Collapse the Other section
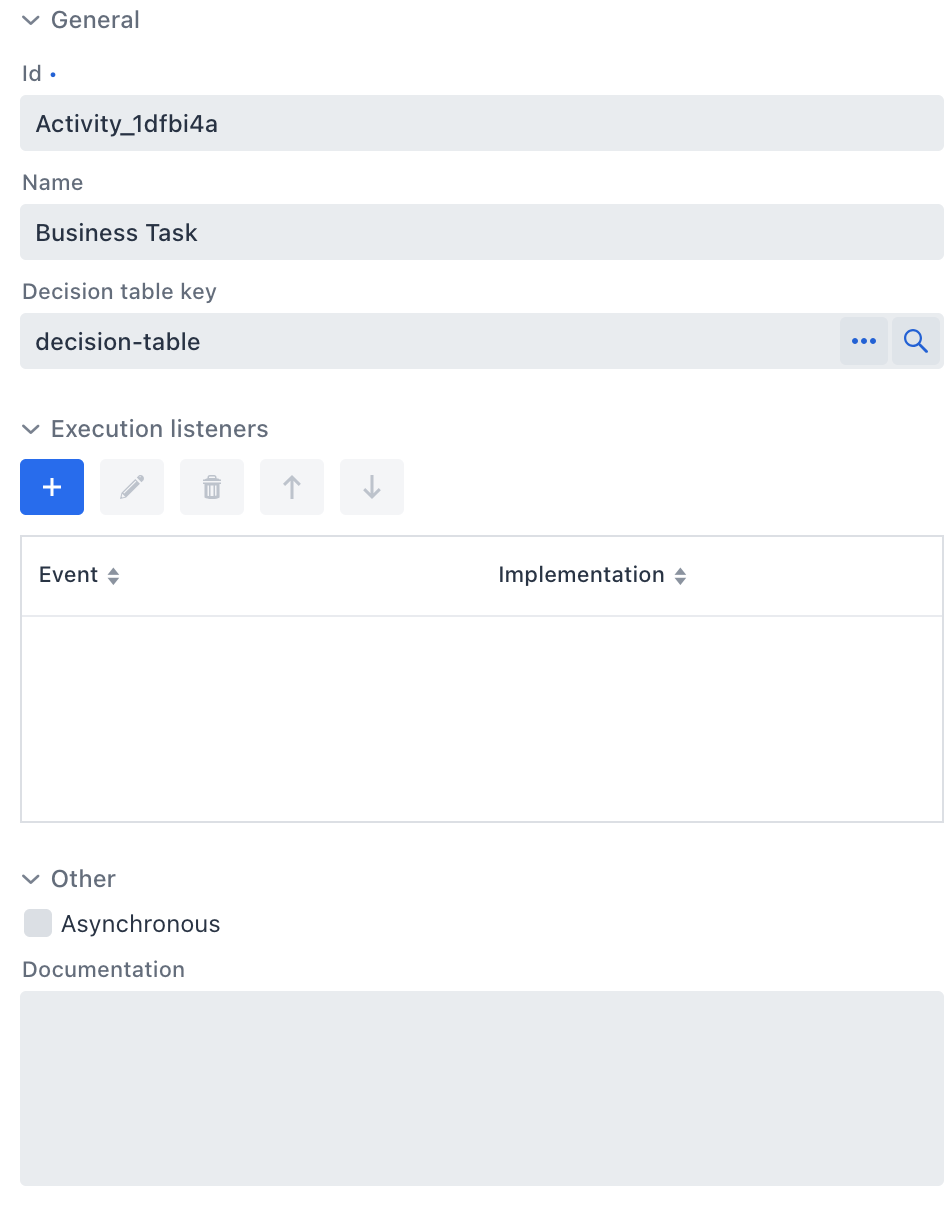946x1208 pixels. pyautogui.click(x=30, y=879)
